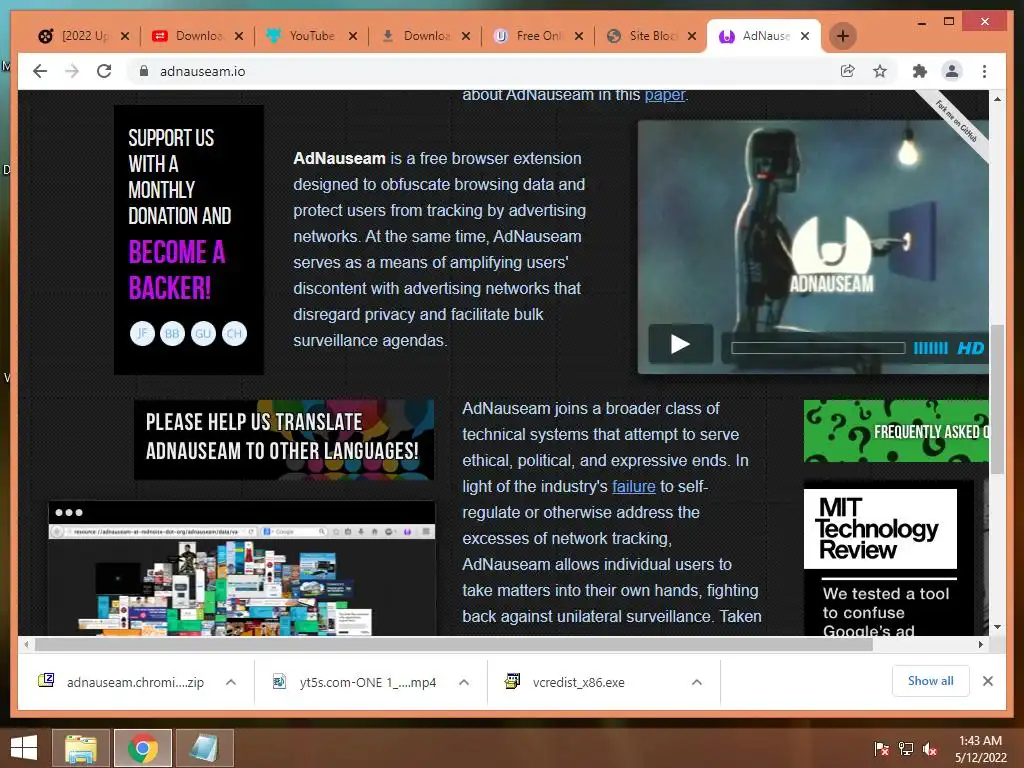Click the muted volume tray icon
Viewport: 1024px width, 768px height.
(x=930, y=749)
